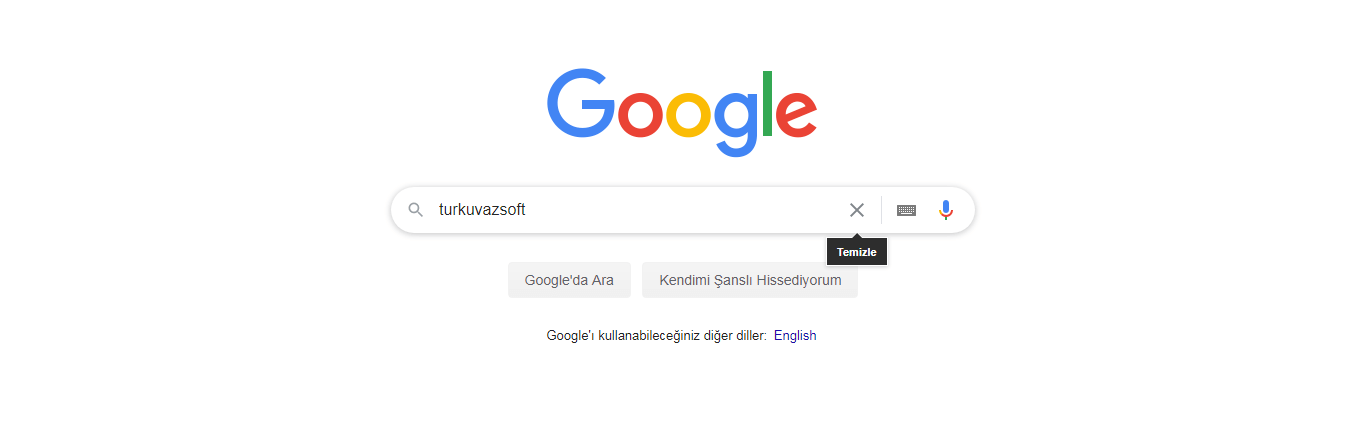This screenshot has height=424, width=1365.
Task: Clear the search box with the X icon
Action: [x=857, y=210]
